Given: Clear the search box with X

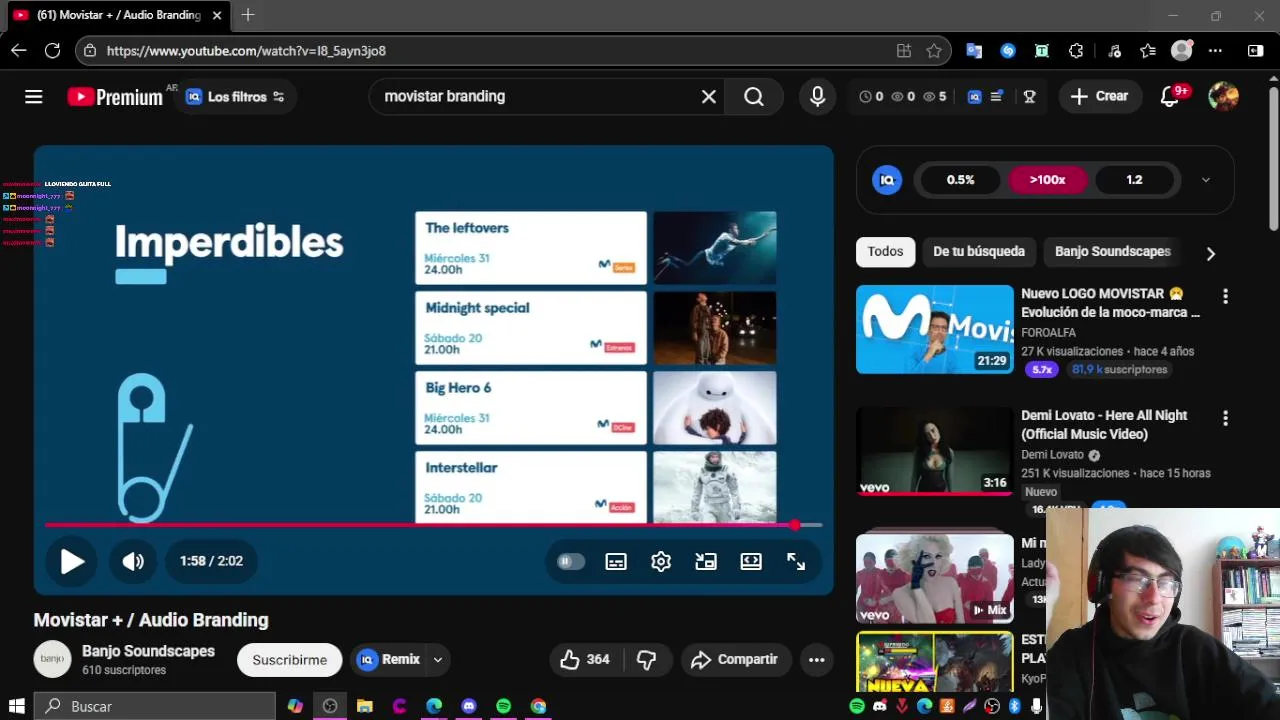Looking at the screenshot, I should (x=709, y=97).
